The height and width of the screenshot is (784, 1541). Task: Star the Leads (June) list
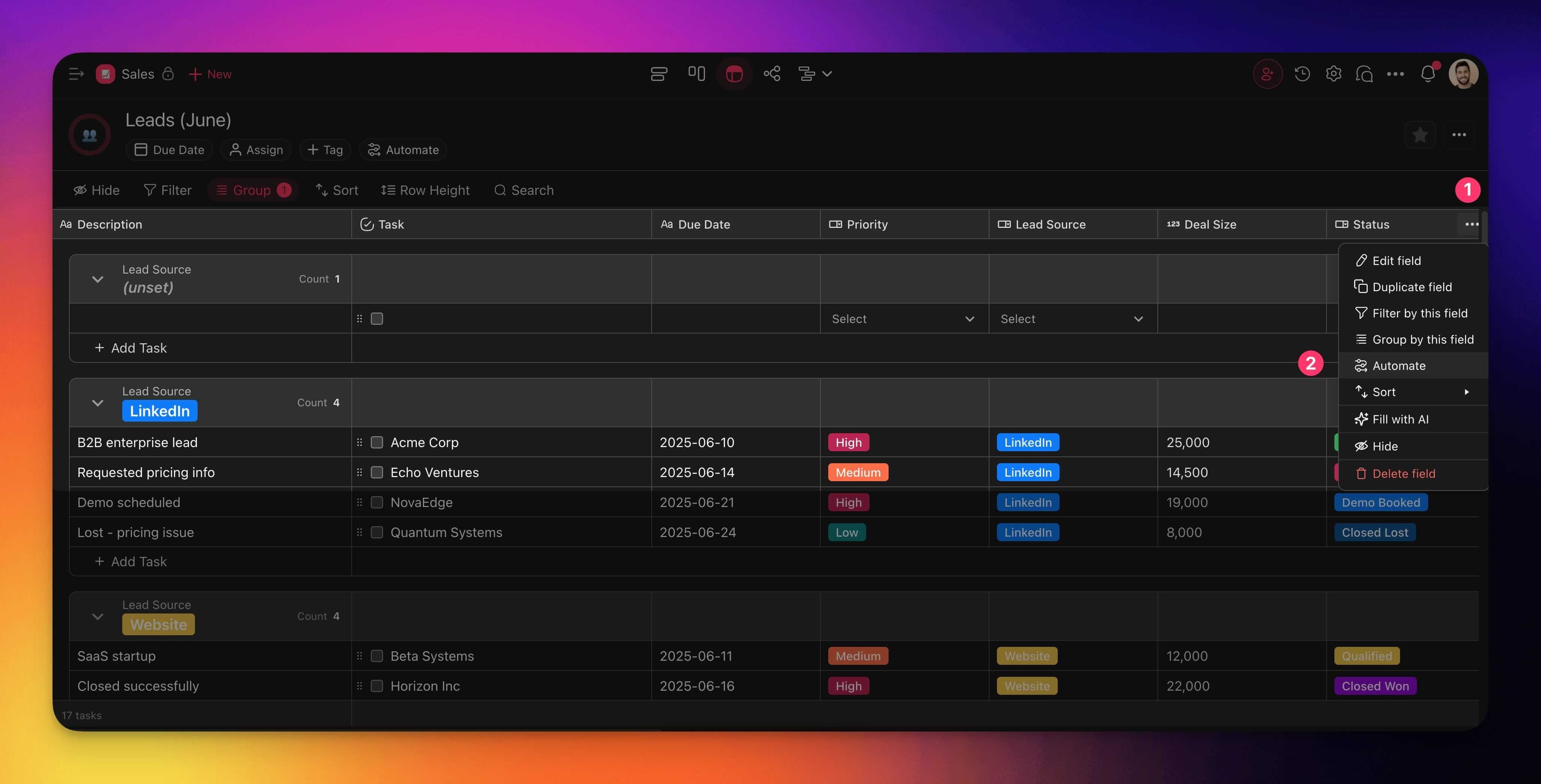tap(1420, 135)
